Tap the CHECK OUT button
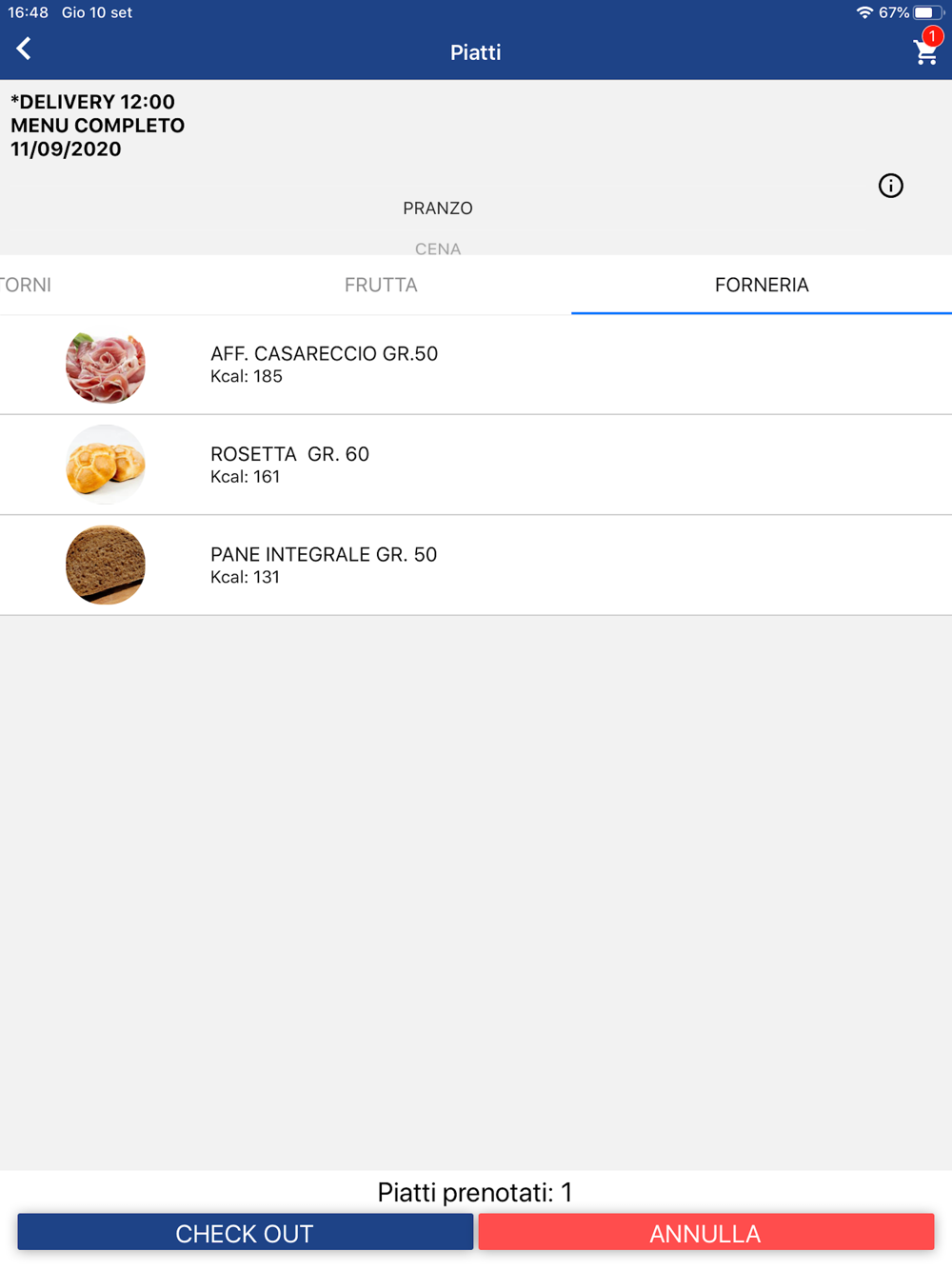The image size is (952, 1270). coord(245,1233)
